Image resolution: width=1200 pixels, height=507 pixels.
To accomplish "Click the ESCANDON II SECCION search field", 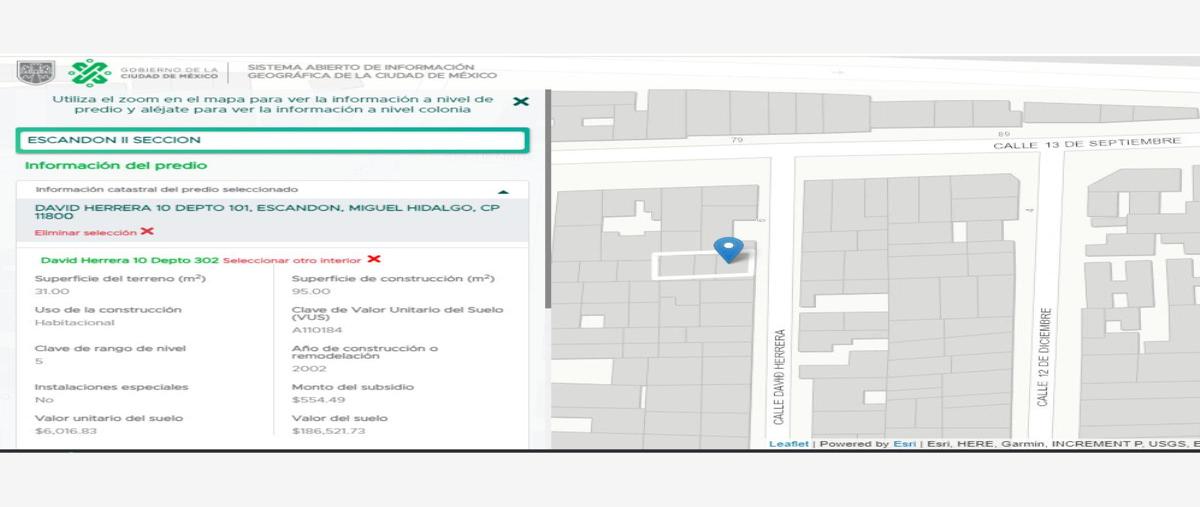I will [x=272, y=141].
